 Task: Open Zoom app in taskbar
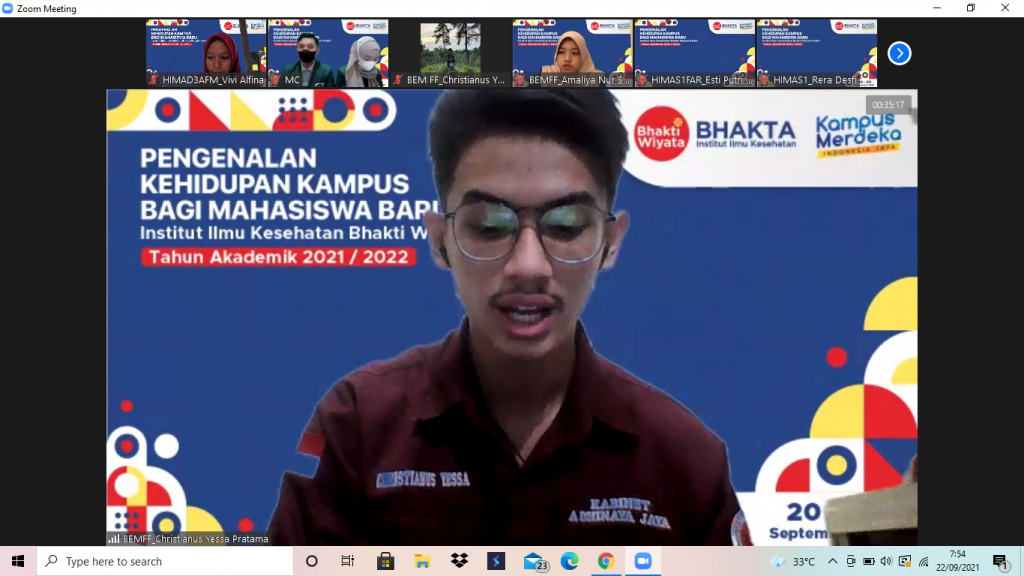coord(643,561)
